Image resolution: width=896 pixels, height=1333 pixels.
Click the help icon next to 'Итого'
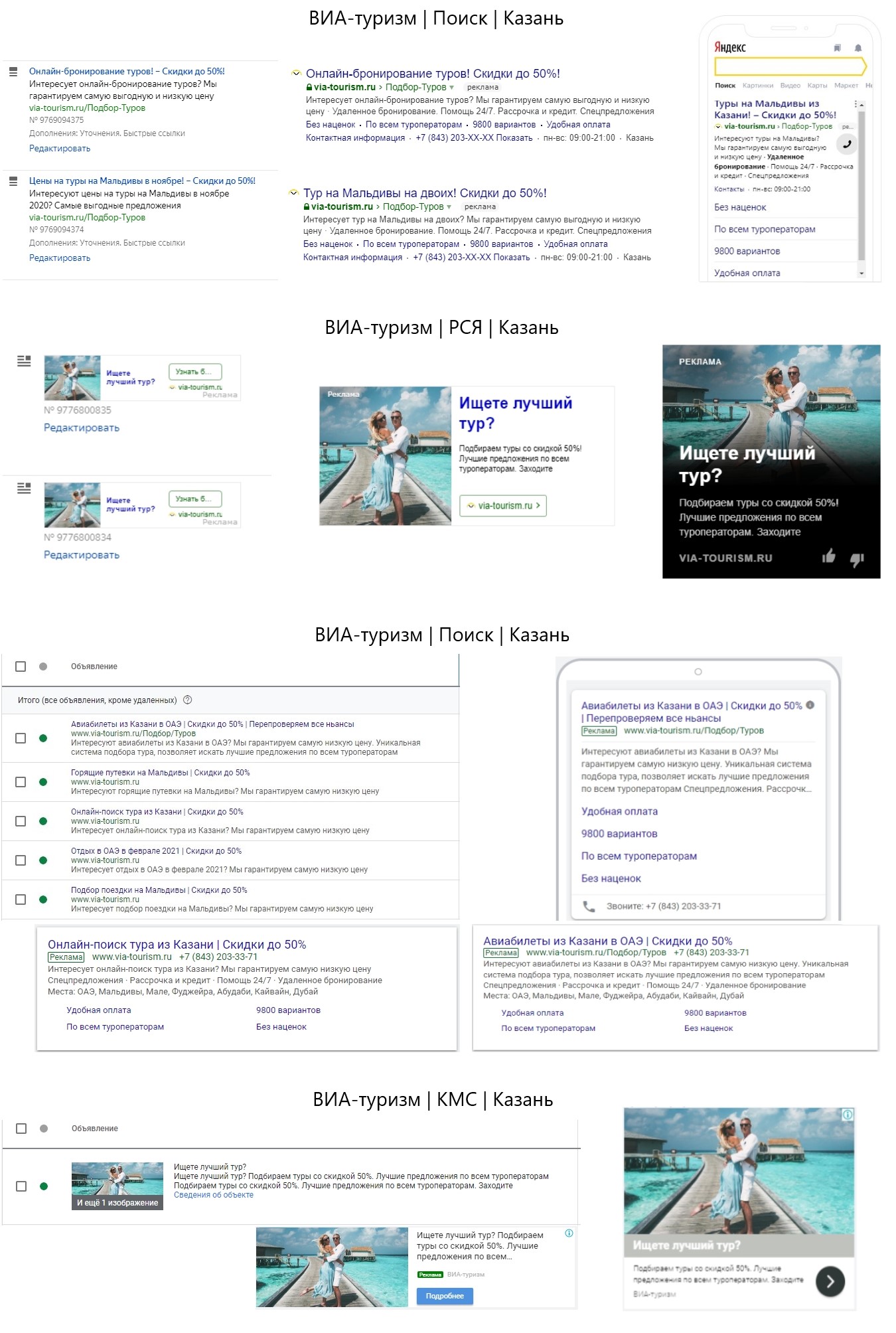click(x=188, y=700)
